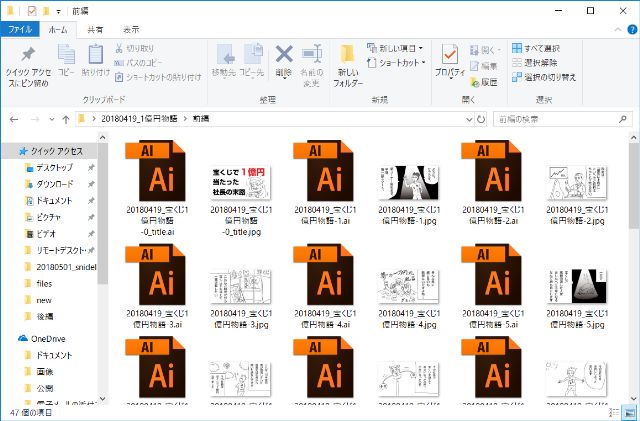Click Invert Selection (選択の切り替え)
The height and width of the screenshot is (421, 640).
[x=544, y=77]
